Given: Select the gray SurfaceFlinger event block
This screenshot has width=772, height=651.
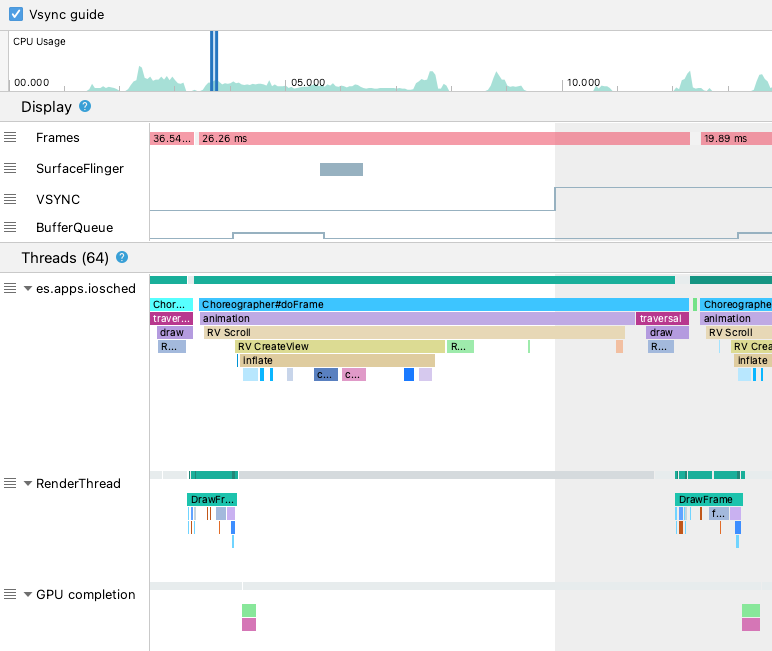Looking at the screenshot, I should pyautogui.click(x=341, y=169).
